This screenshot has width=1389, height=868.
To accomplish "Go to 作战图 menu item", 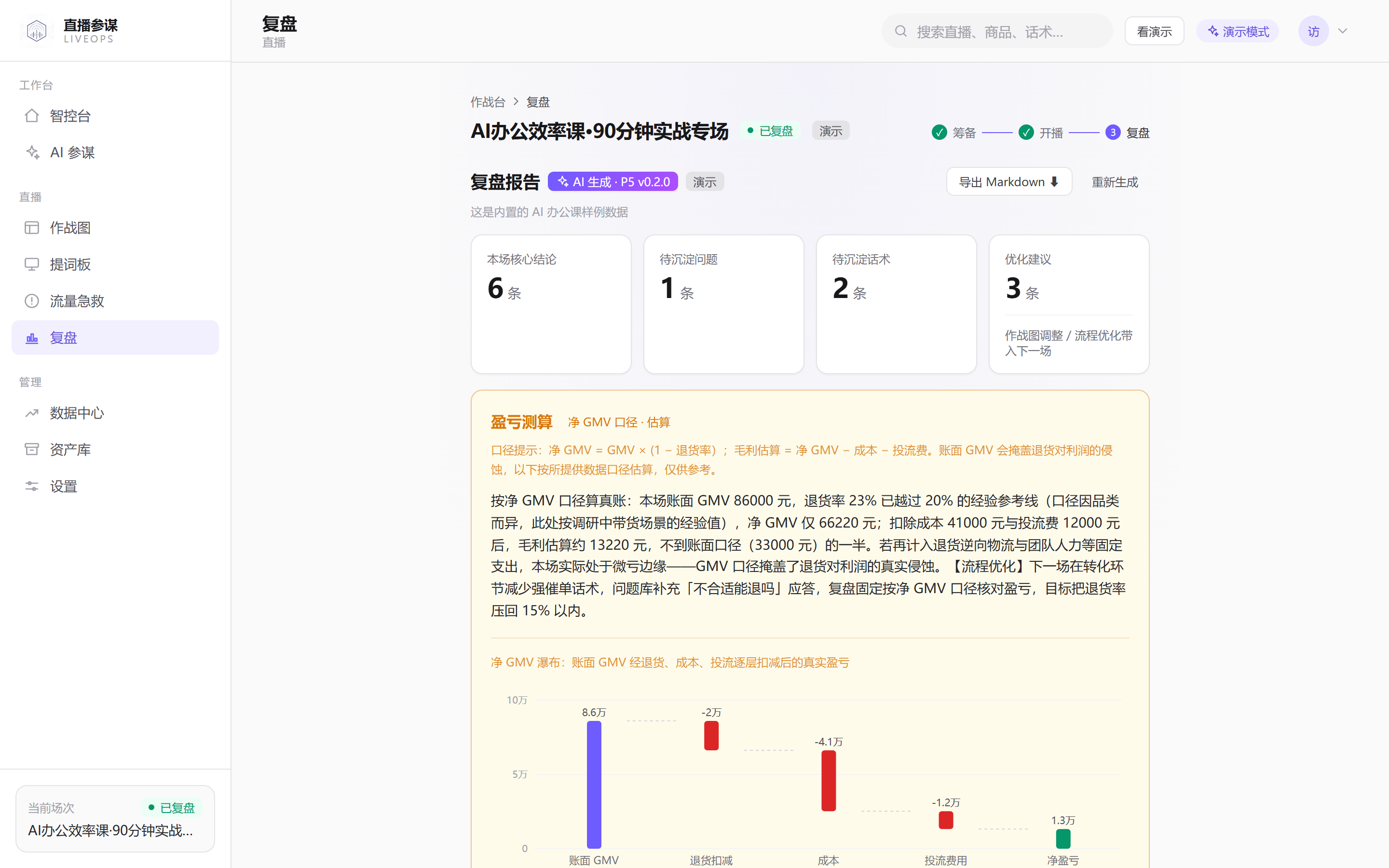I will pyautogui.click(x=115, y=228).
